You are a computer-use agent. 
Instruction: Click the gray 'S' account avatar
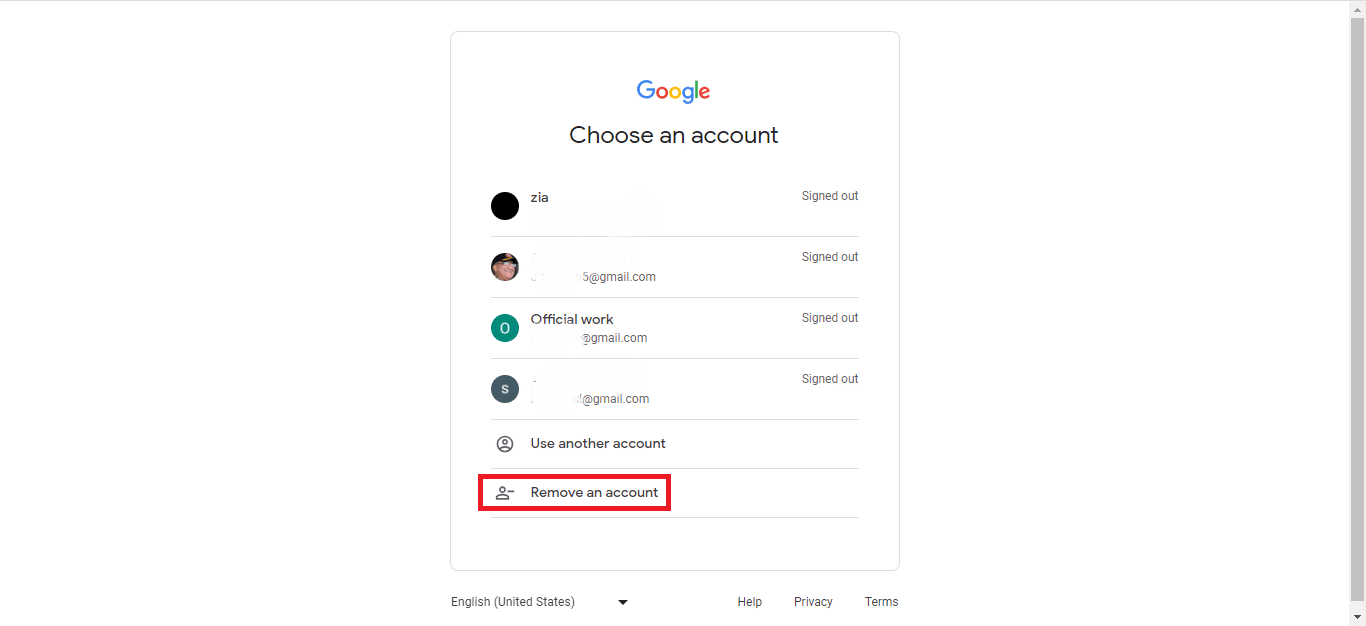coord(505,389)
